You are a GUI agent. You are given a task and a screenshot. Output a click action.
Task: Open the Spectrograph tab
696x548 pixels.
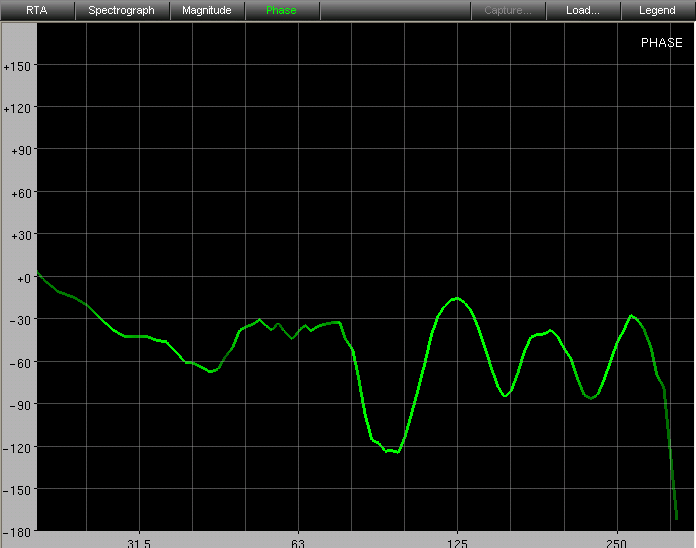[x=122, y=10]
